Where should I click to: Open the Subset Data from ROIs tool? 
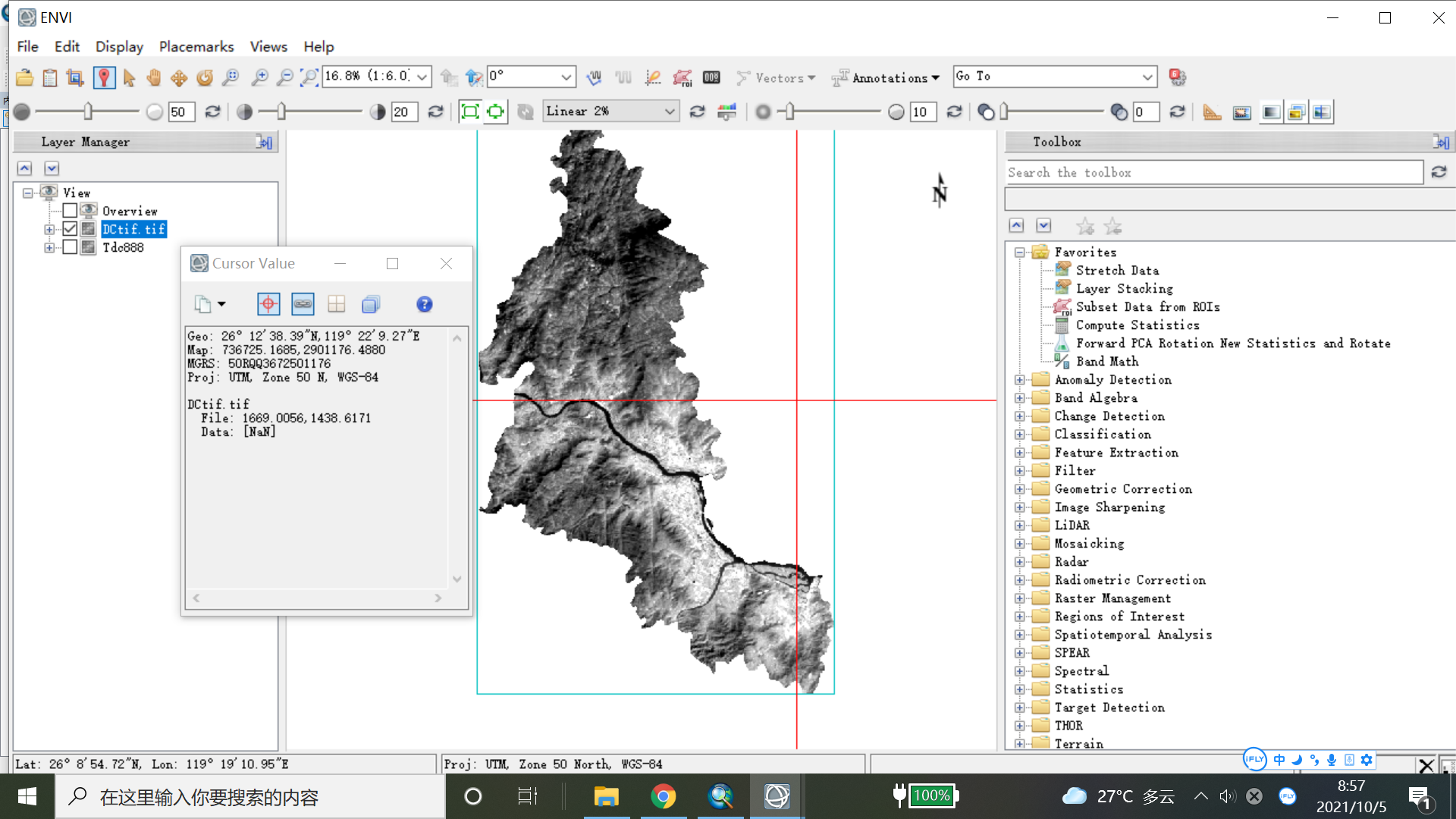pos(1147,306)
